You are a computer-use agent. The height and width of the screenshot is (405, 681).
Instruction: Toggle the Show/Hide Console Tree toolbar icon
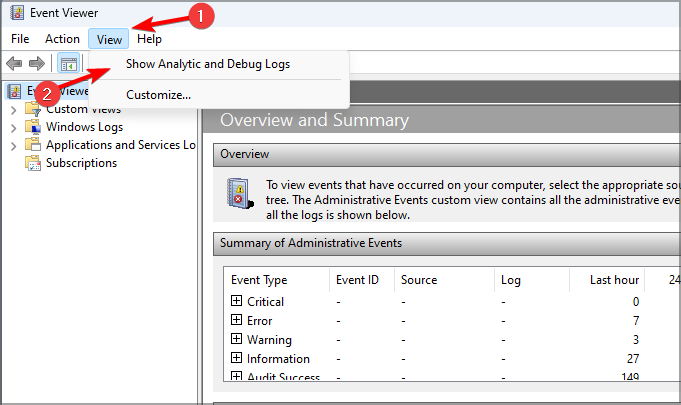(x=69, y=64)
